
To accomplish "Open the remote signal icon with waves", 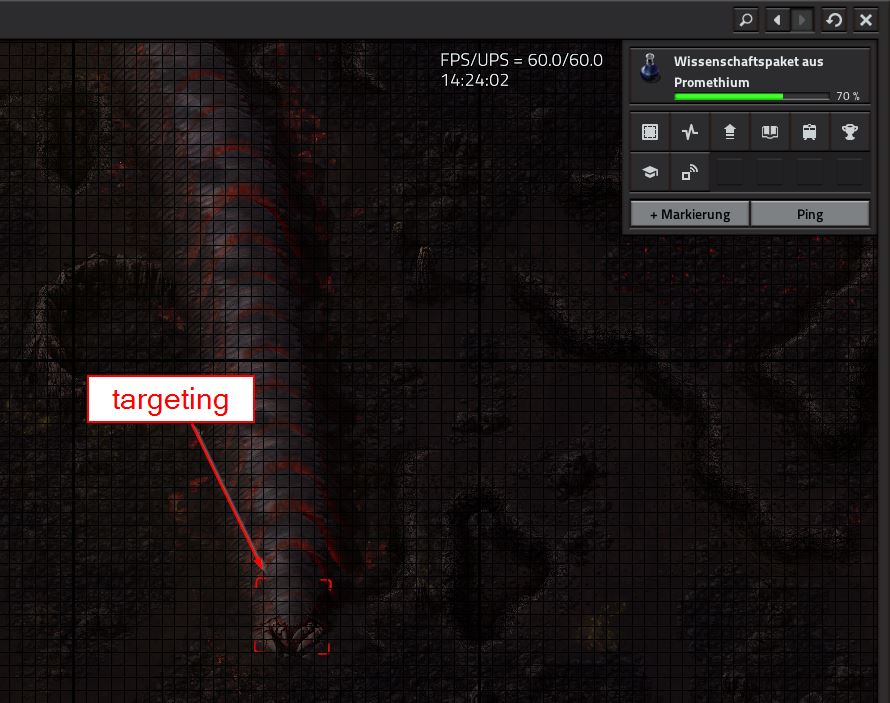I will tap(690, 172).
